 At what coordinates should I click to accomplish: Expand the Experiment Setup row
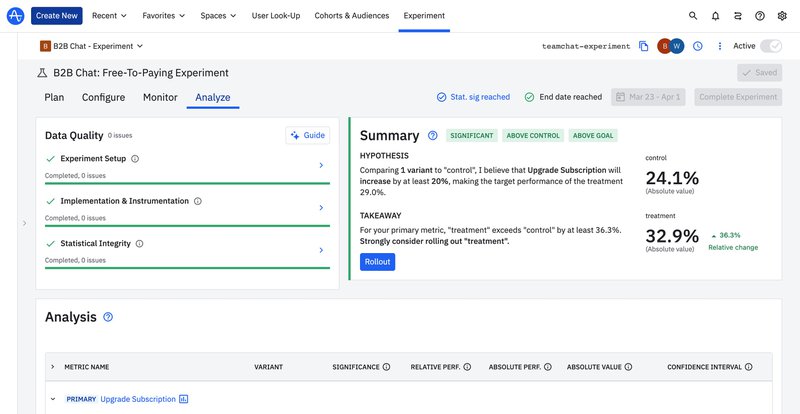[x=320, y=165]
